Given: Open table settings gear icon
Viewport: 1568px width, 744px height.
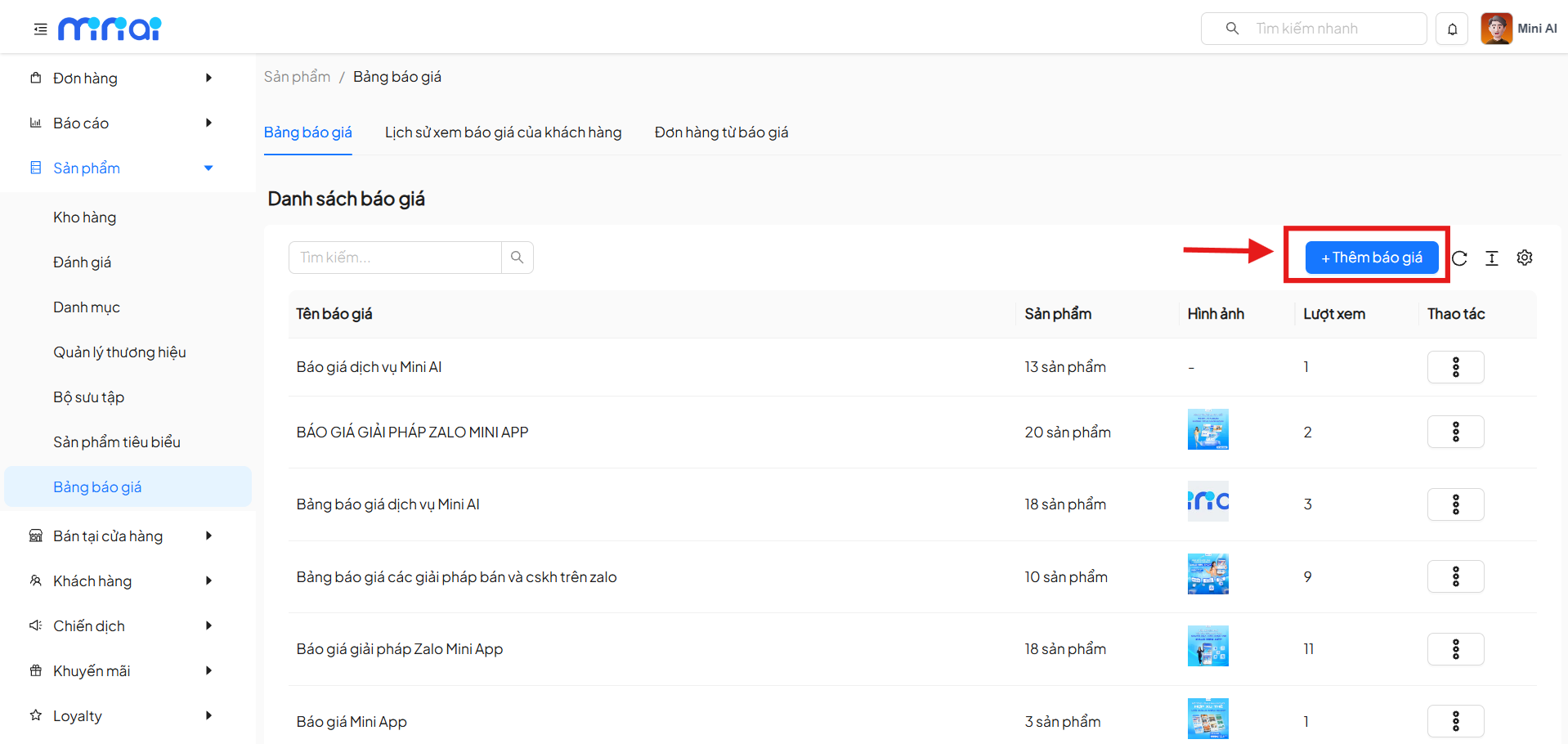Looking at the screenshot, I should (x=1524, y=258).
